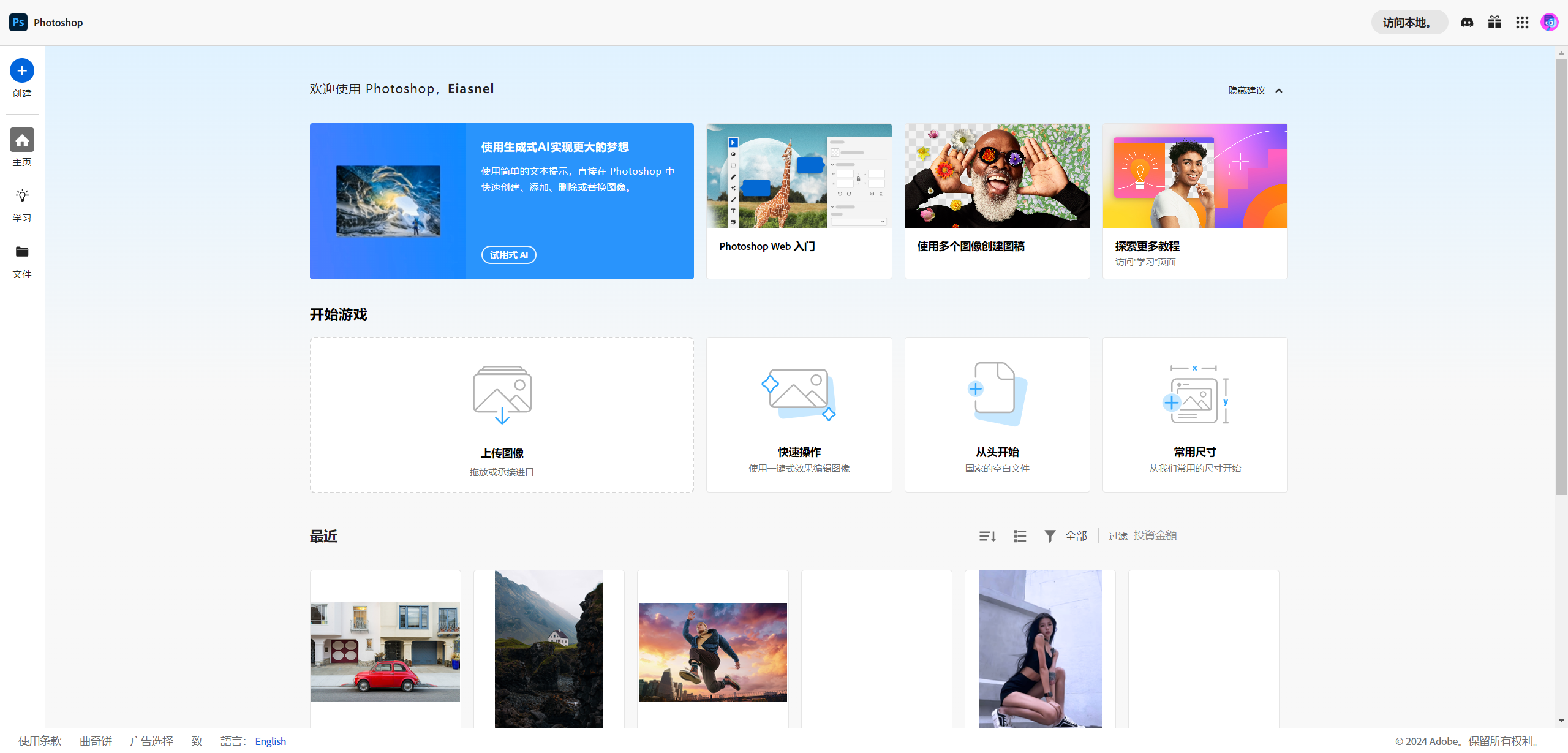Open the red car recent file thumbnail
Viewport: 1568px width, 753px height.
coord(385,651)
